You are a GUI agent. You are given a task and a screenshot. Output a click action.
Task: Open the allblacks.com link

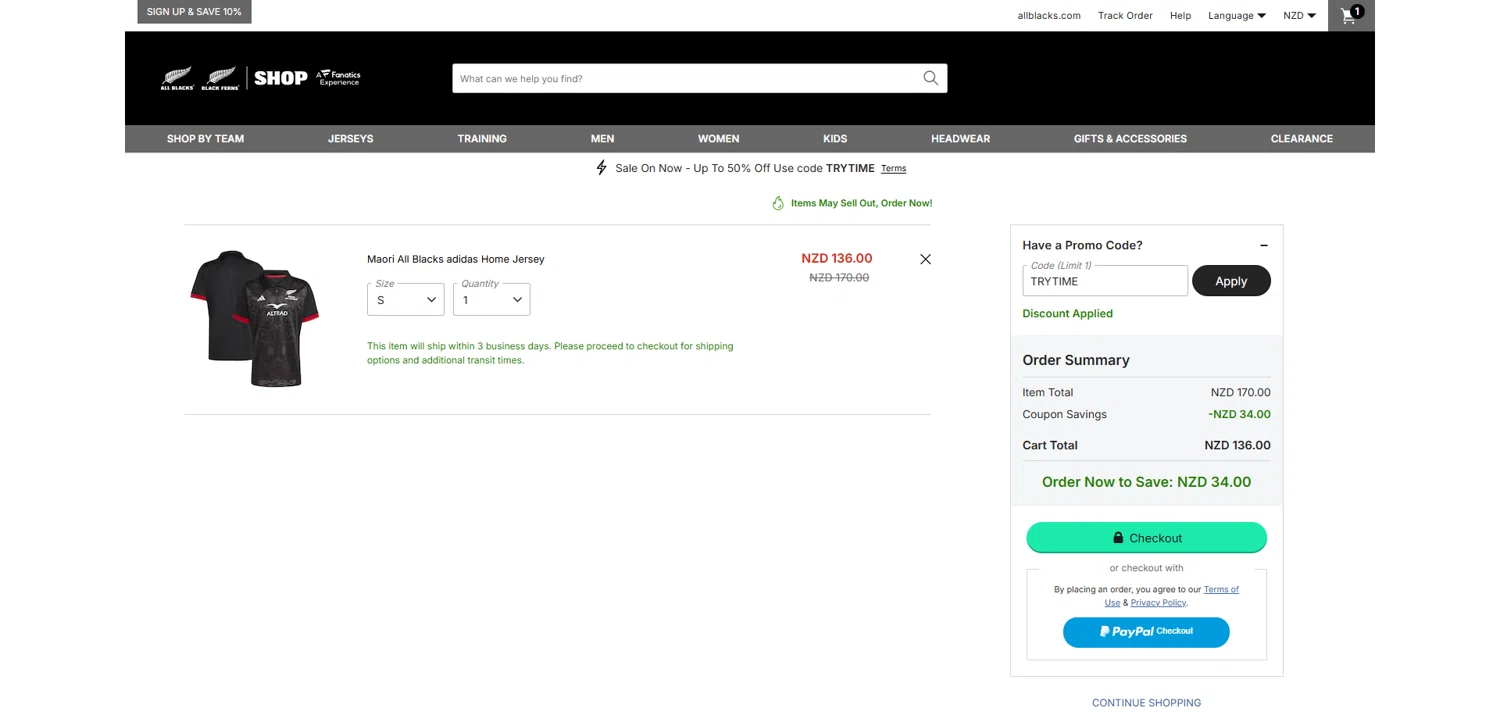pyautogui.click(x=1049, y=15)
